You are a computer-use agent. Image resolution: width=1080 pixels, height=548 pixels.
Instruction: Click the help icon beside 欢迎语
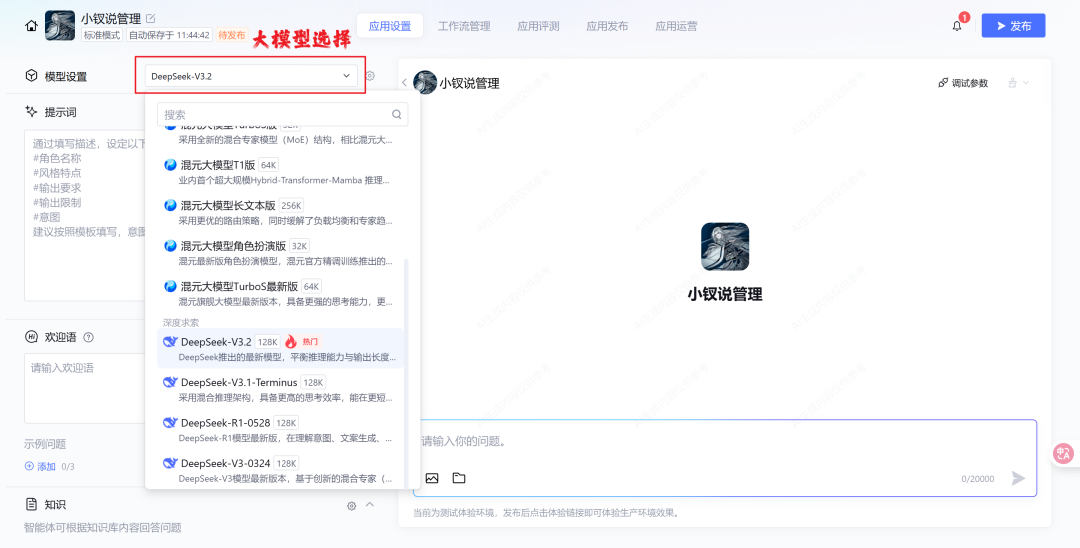click(x=89, y=337)
